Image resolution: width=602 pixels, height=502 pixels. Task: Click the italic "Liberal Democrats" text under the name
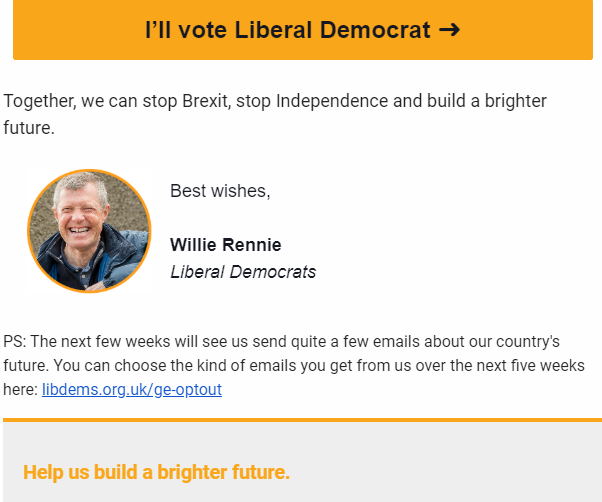click(x=243, y=272)
